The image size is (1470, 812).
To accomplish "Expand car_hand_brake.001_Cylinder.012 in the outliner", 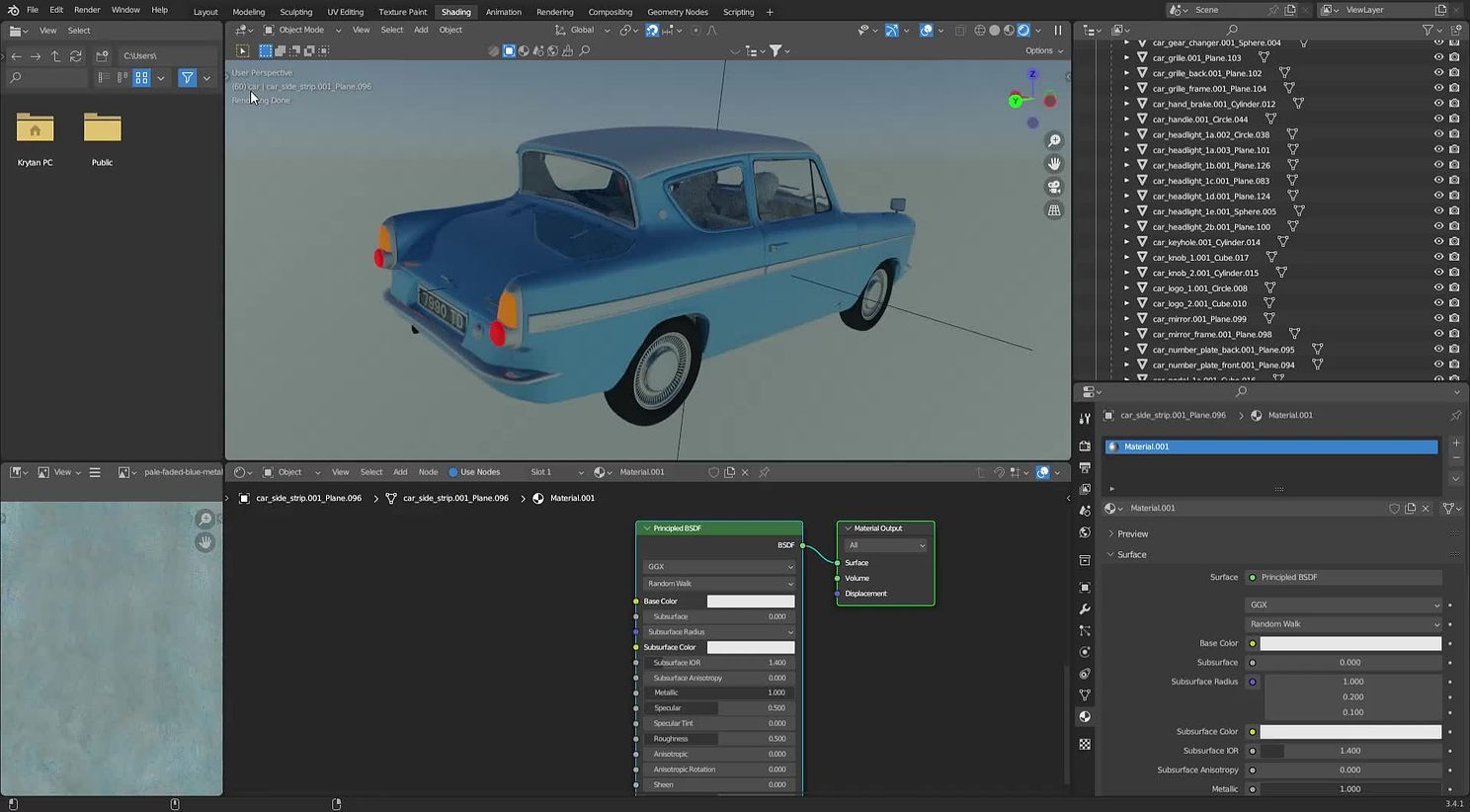I will tap(1126, 104).
